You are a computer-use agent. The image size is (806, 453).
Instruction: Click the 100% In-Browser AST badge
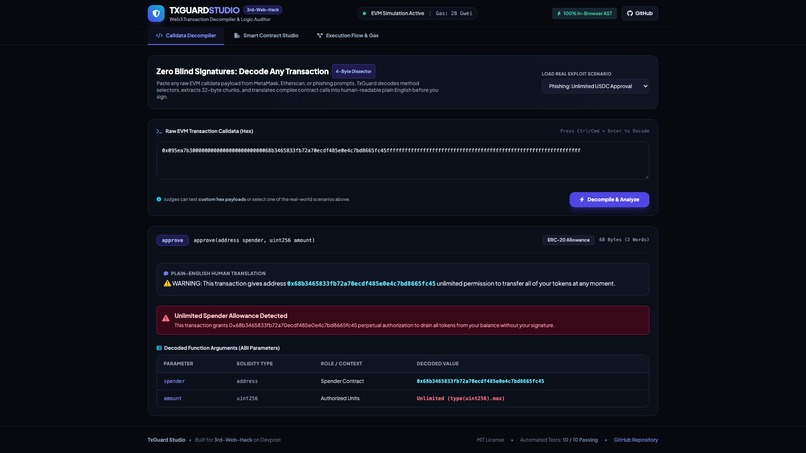tap(584, 13)
